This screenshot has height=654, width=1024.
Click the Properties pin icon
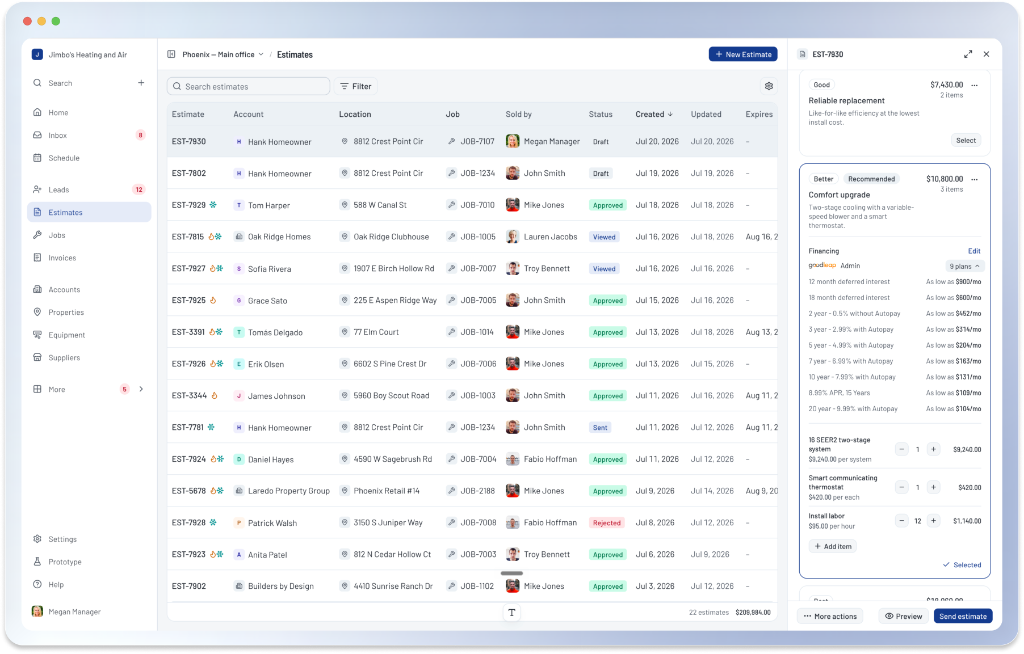[37, 312]
